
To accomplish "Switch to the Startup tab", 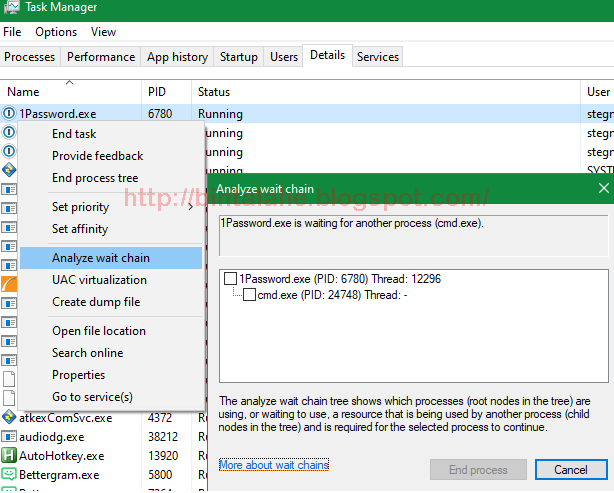I will pyautogui.click(x=239, y=57).
